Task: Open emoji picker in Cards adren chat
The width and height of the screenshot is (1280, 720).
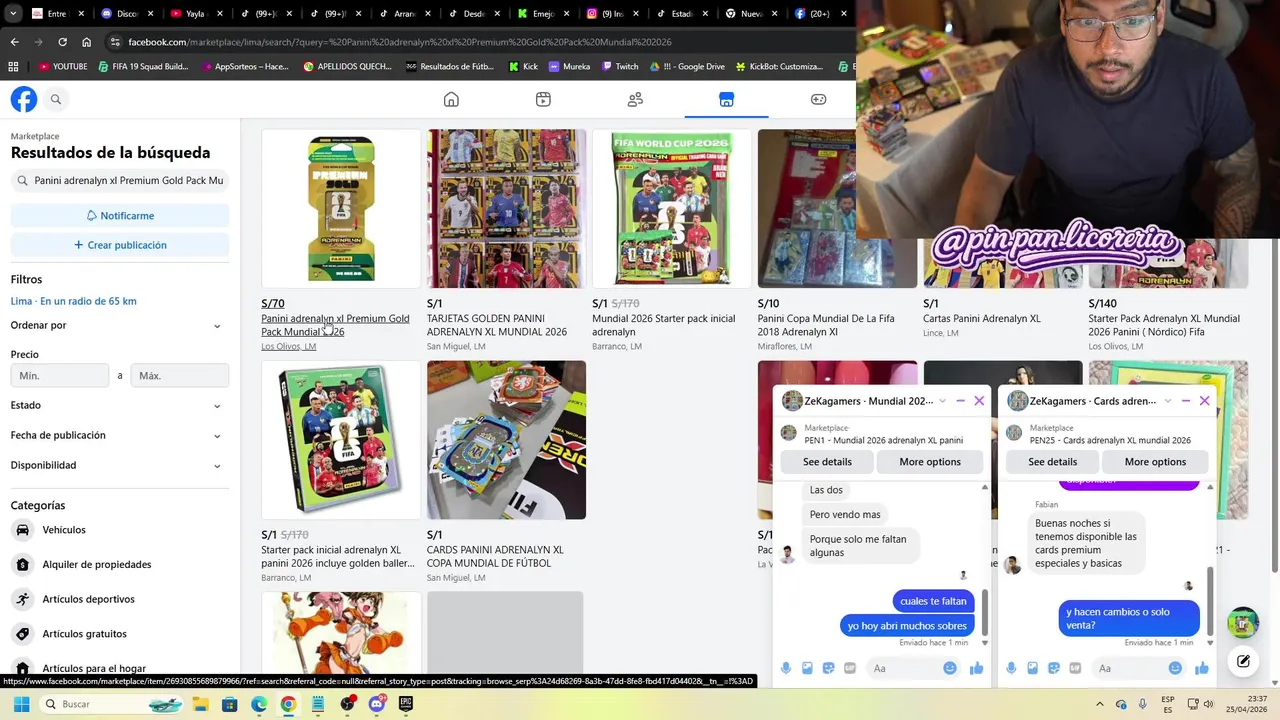Action: 1175,668
